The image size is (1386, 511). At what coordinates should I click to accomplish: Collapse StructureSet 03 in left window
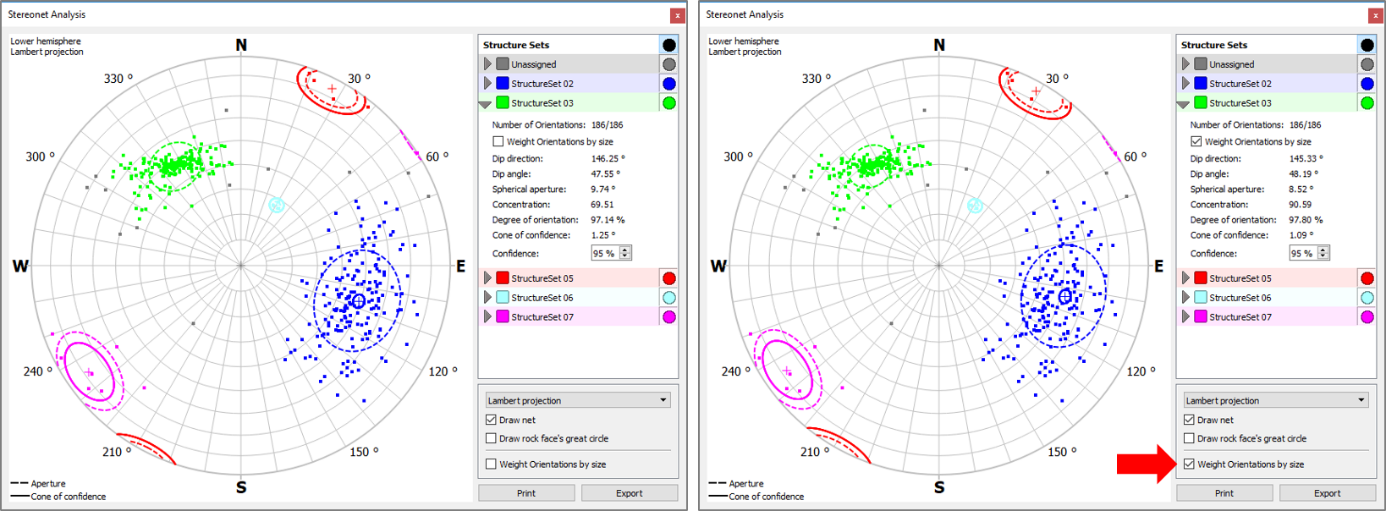point(487,103)
